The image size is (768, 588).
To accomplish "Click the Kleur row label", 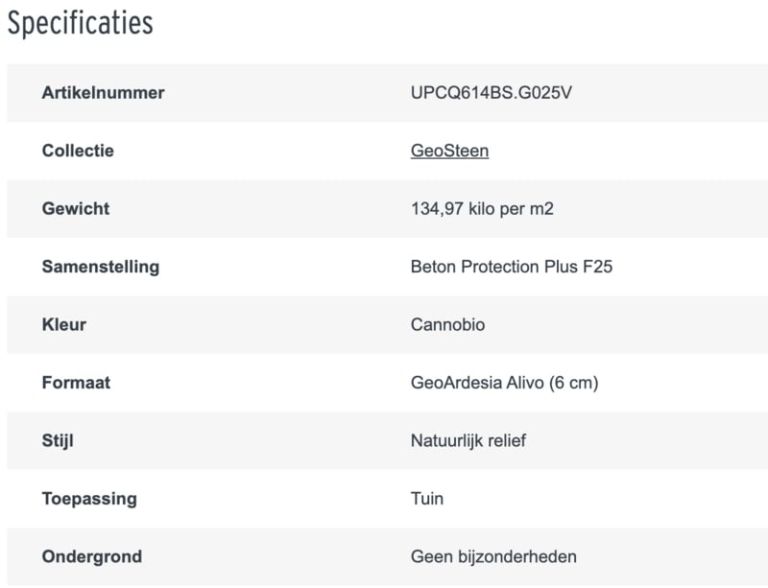I will click(64, 325).
